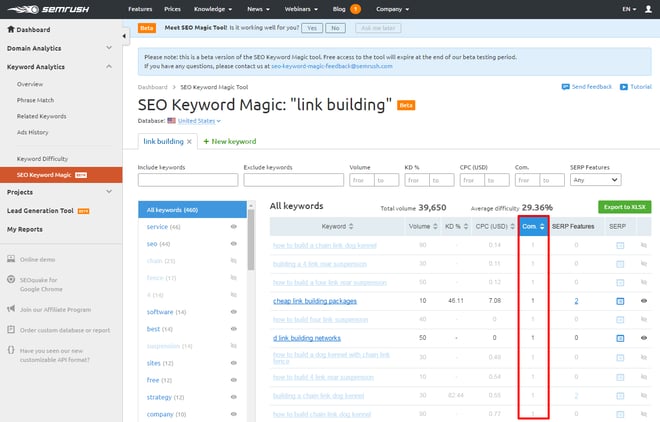This screenshot has height=422, width=660.
Task: Click No on SEO Magic Tool prompt
Action: [335, 28]
